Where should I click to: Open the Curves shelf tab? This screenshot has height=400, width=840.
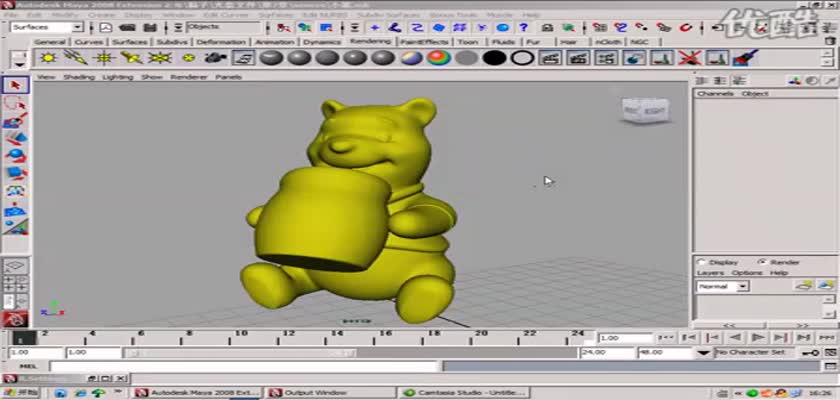pos(88,42)
